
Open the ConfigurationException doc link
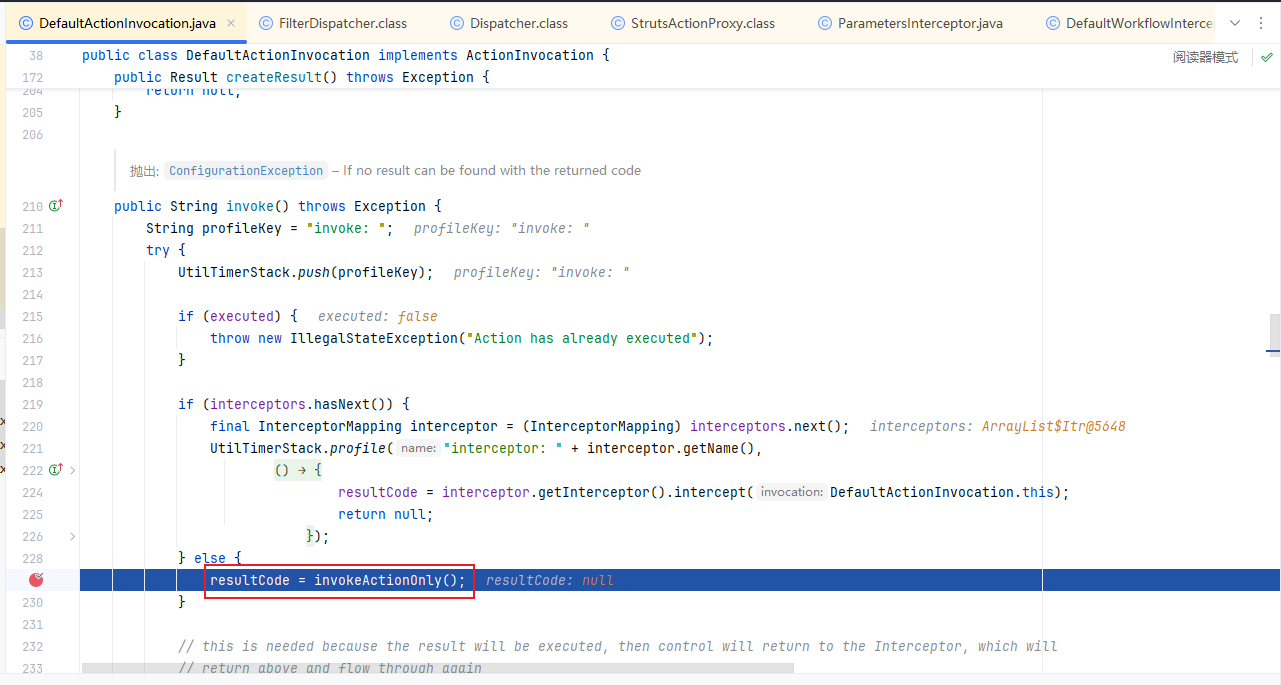pos(246,170)
